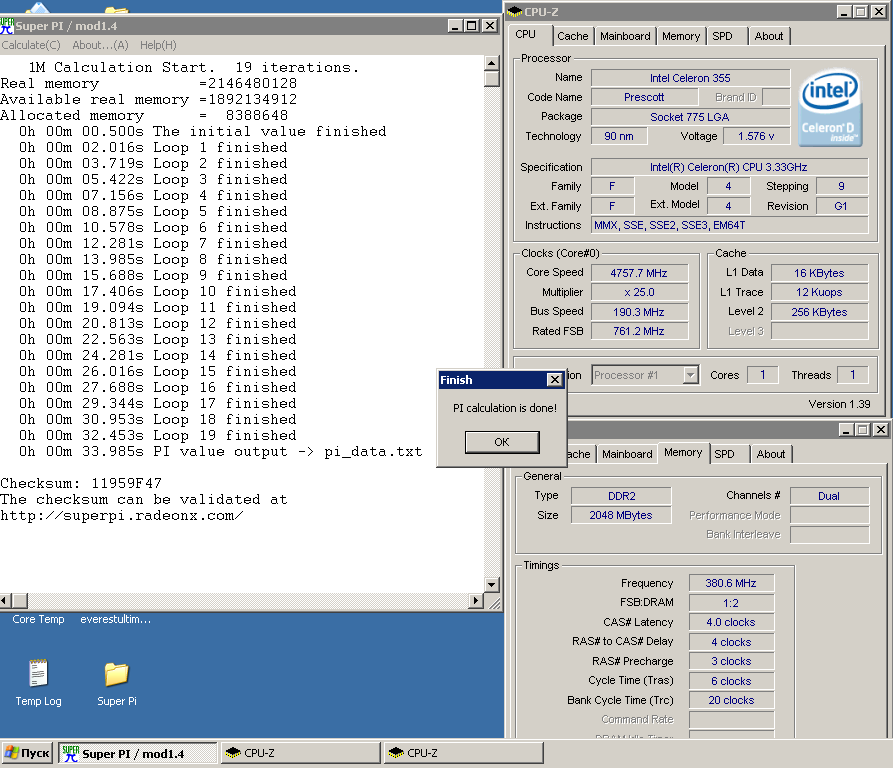Minimize the lower CPU-Z window

click(x=846, y=430)
